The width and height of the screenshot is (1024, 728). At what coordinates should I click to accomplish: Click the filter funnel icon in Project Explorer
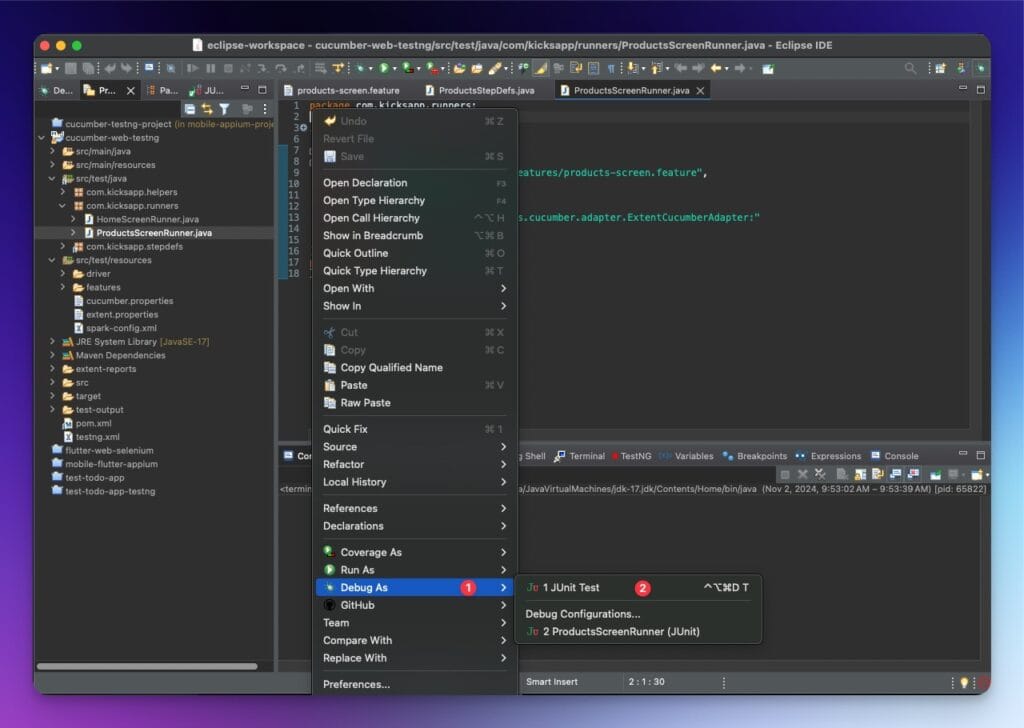(225, 109)
